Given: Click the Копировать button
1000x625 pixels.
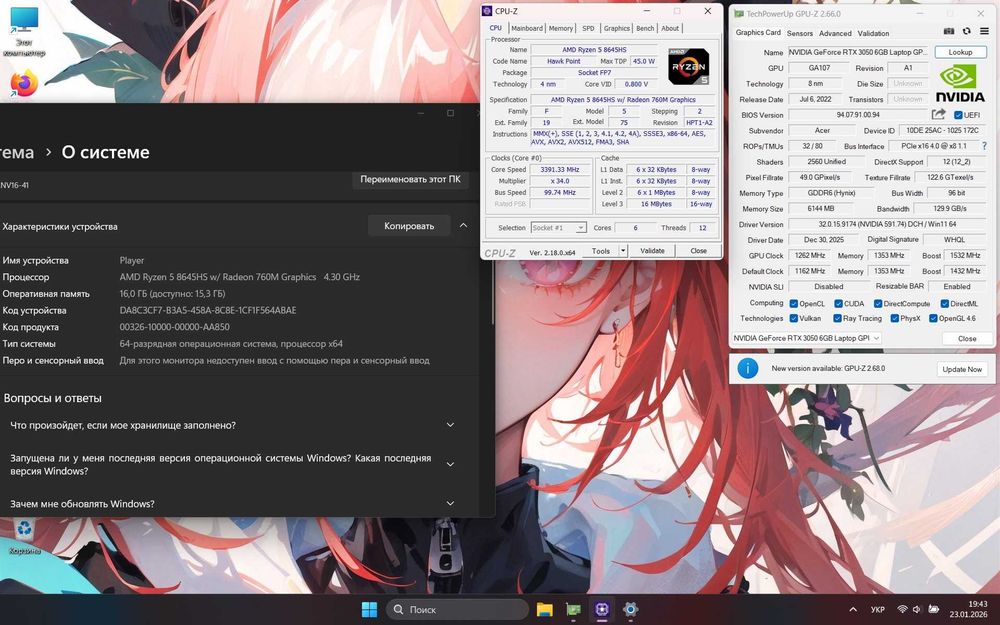Looking at the screenshot, I should coord(409,226).
